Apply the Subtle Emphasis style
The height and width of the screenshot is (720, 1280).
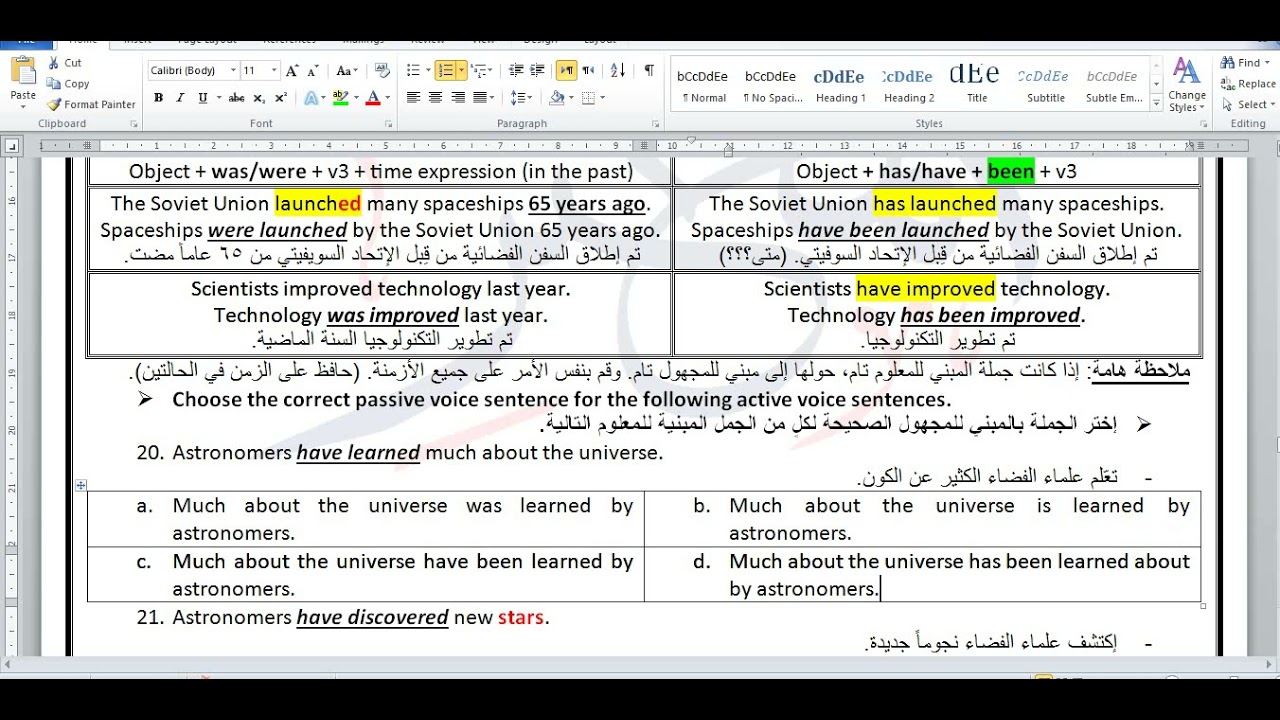(x=1113, y=86)
